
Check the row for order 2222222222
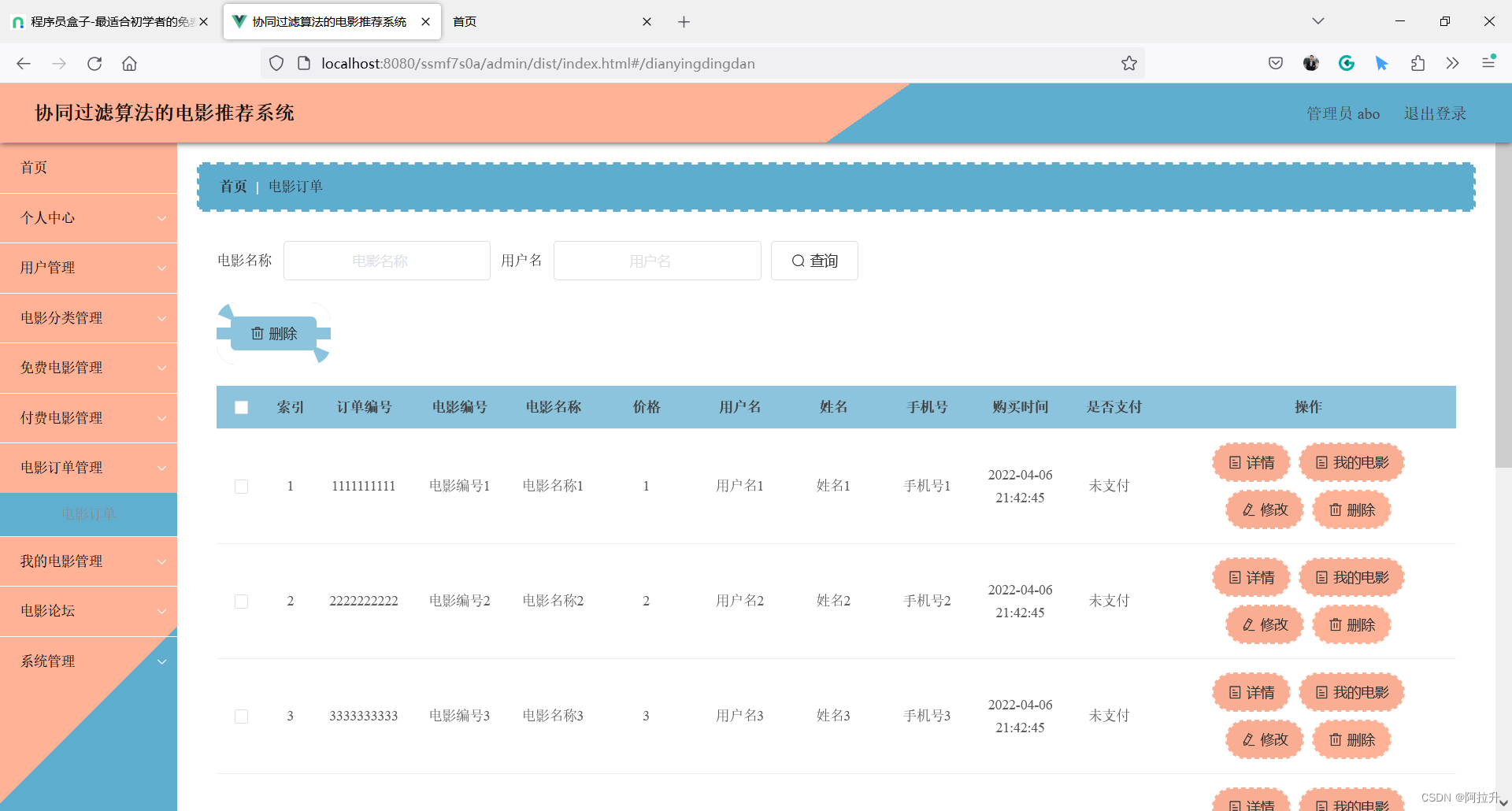click(242, 602)
